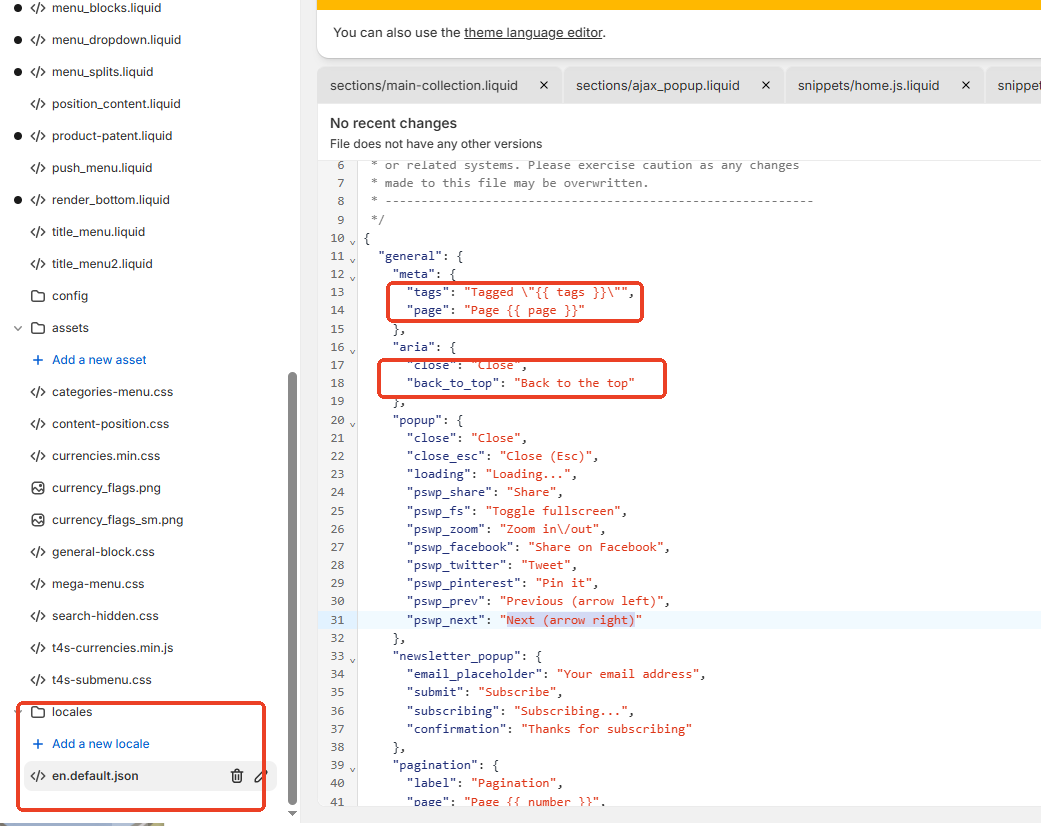Fold the "pagination" block at line 39
This screenshot has width=1041, height=826.
tap(353, 768)
